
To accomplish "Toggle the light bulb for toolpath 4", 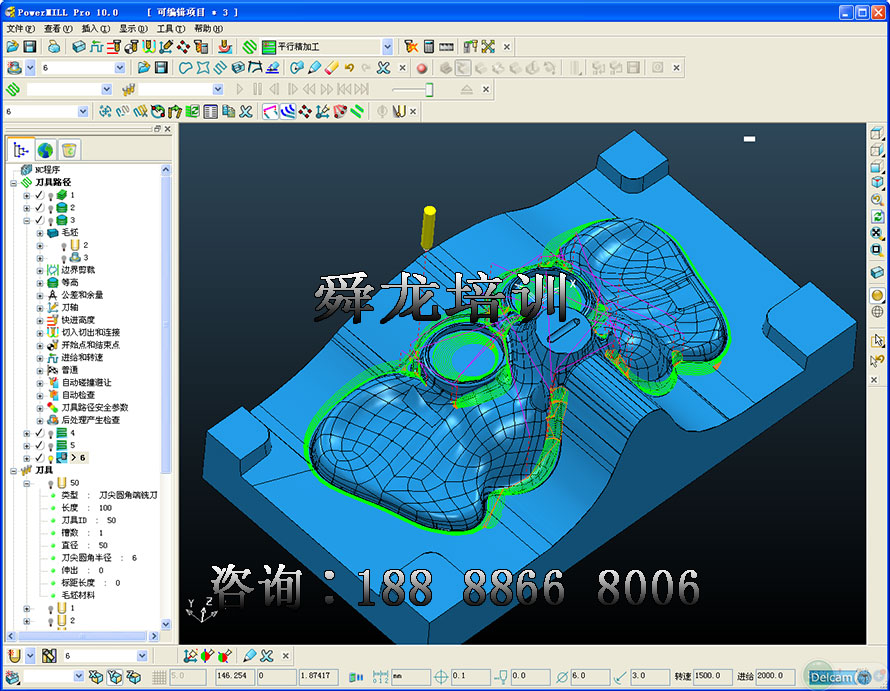I will pos(51,433).
